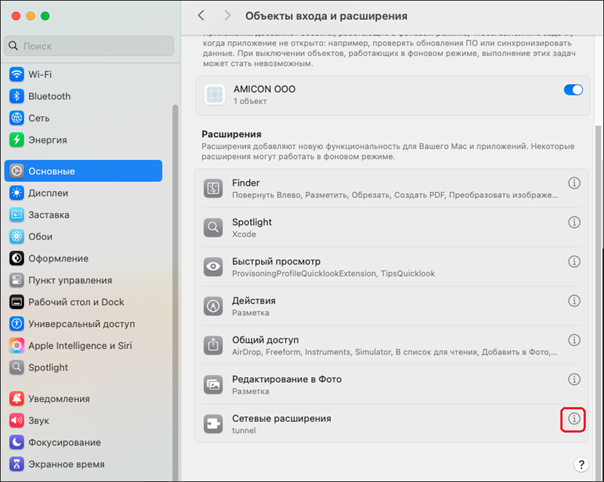Open Дисплеи settings pane
The image size is (604, 482).
tap(48, 193)
